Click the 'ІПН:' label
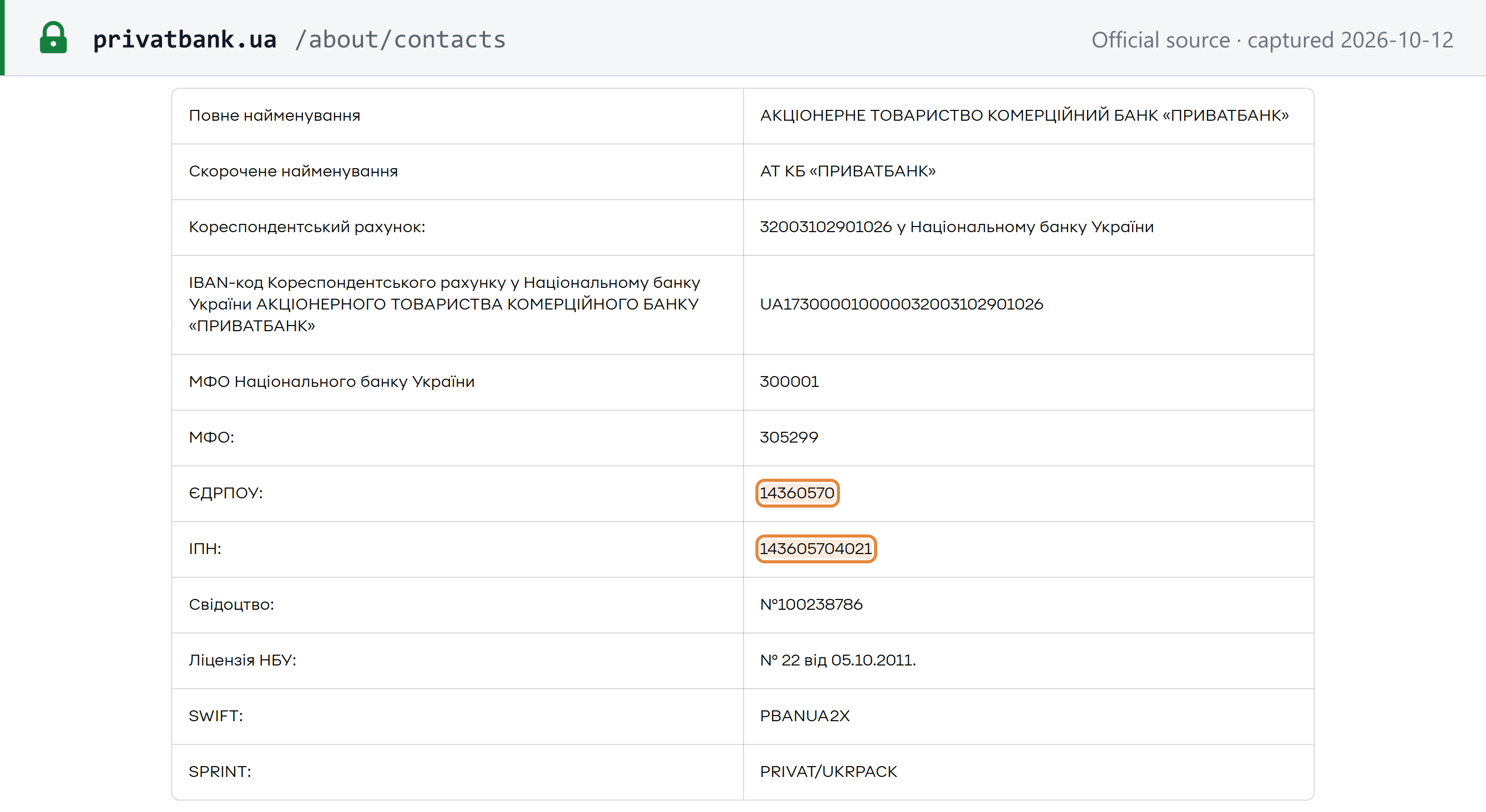The height and width of the screenshot is (812, 1486). pos(205,549)
